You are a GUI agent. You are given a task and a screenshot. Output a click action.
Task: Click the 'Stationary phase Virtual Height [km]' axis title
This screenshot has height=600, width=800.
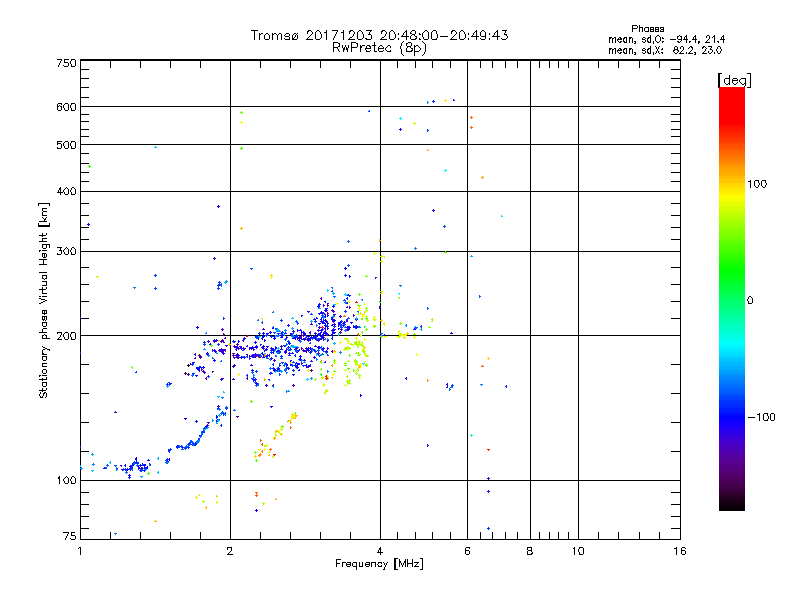click(x=44, y=300)
